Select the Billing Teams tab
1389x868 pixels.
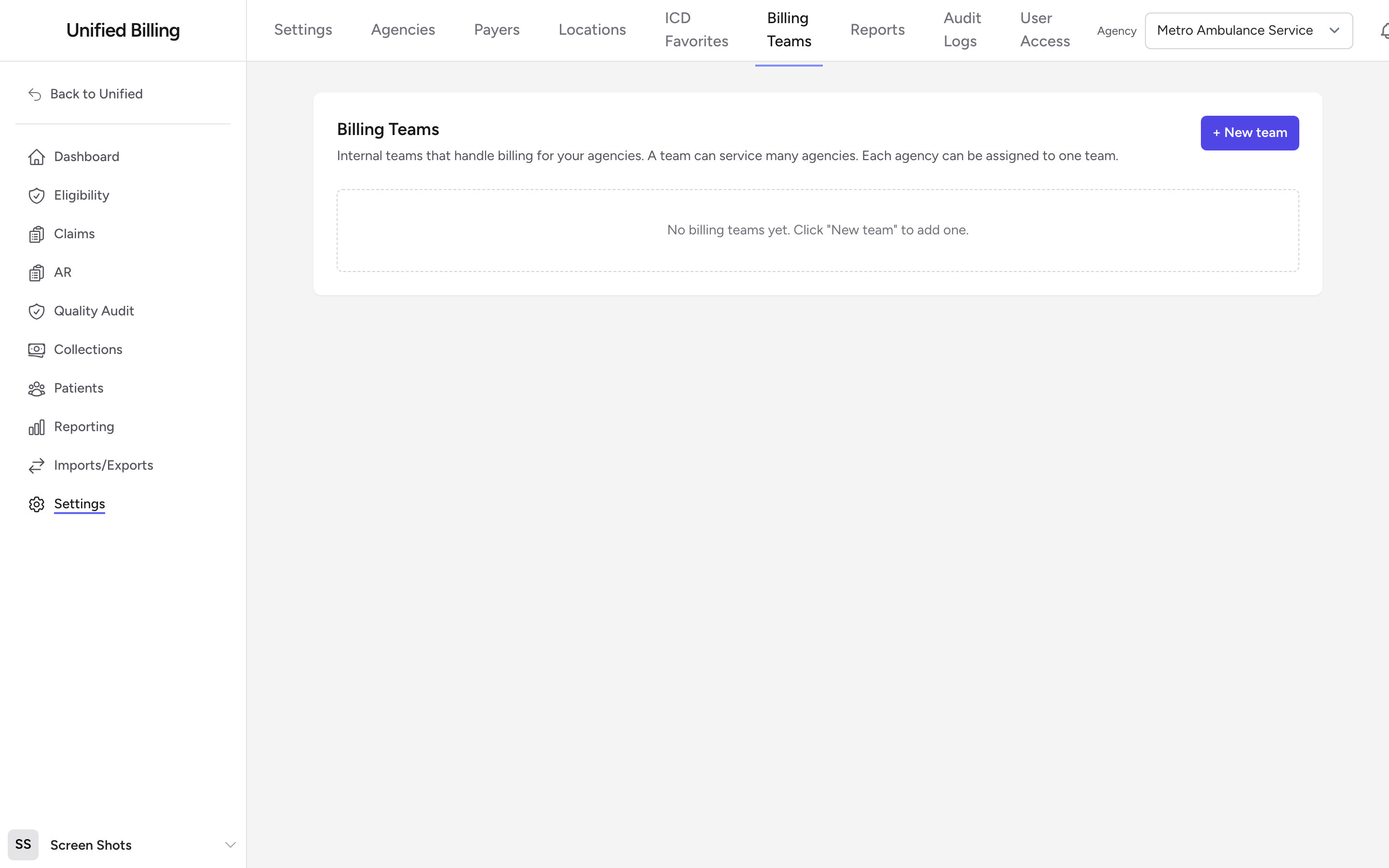click(x=789, y=30)
